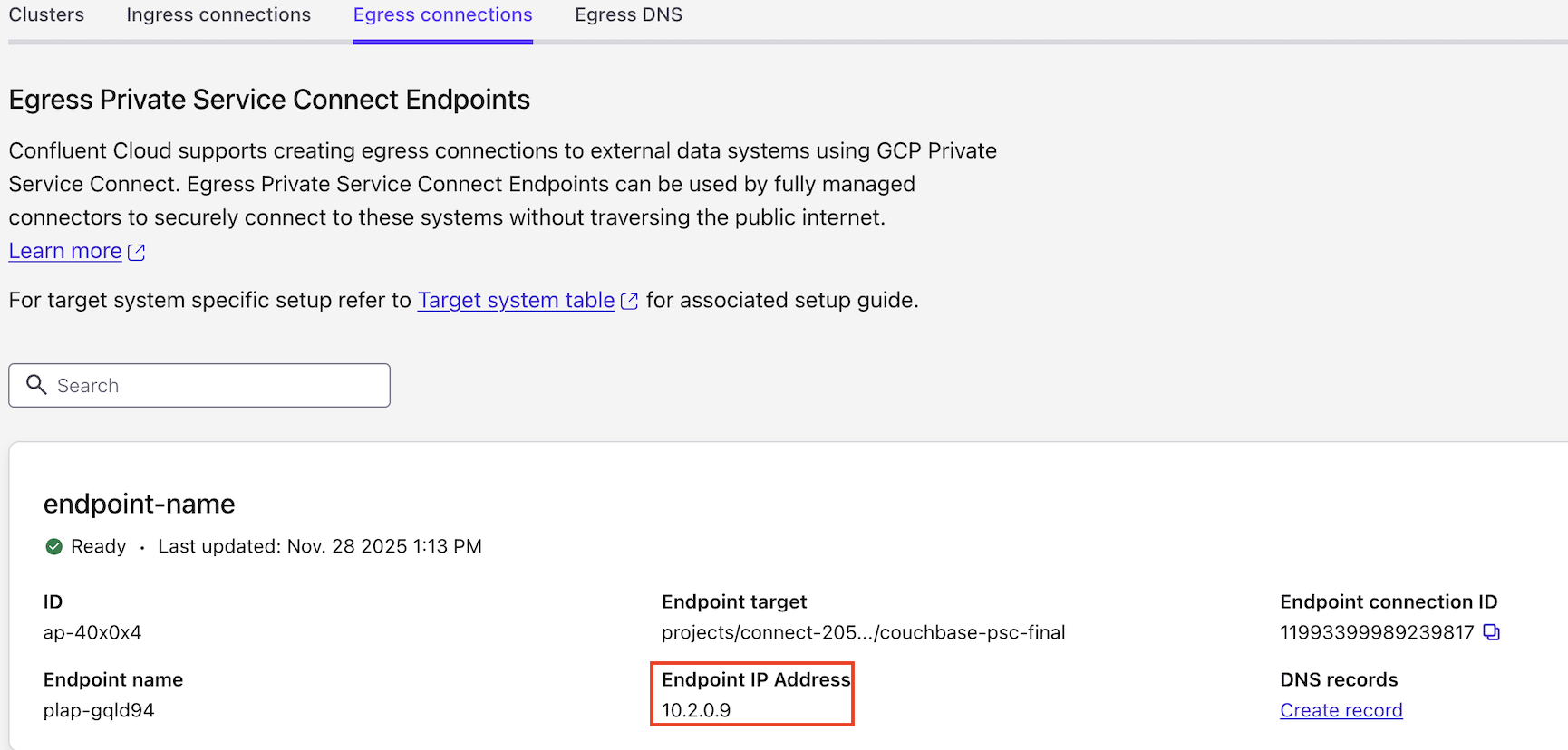Click the active Egress connections tab
1568x750 pixels.
pos(442,14)
